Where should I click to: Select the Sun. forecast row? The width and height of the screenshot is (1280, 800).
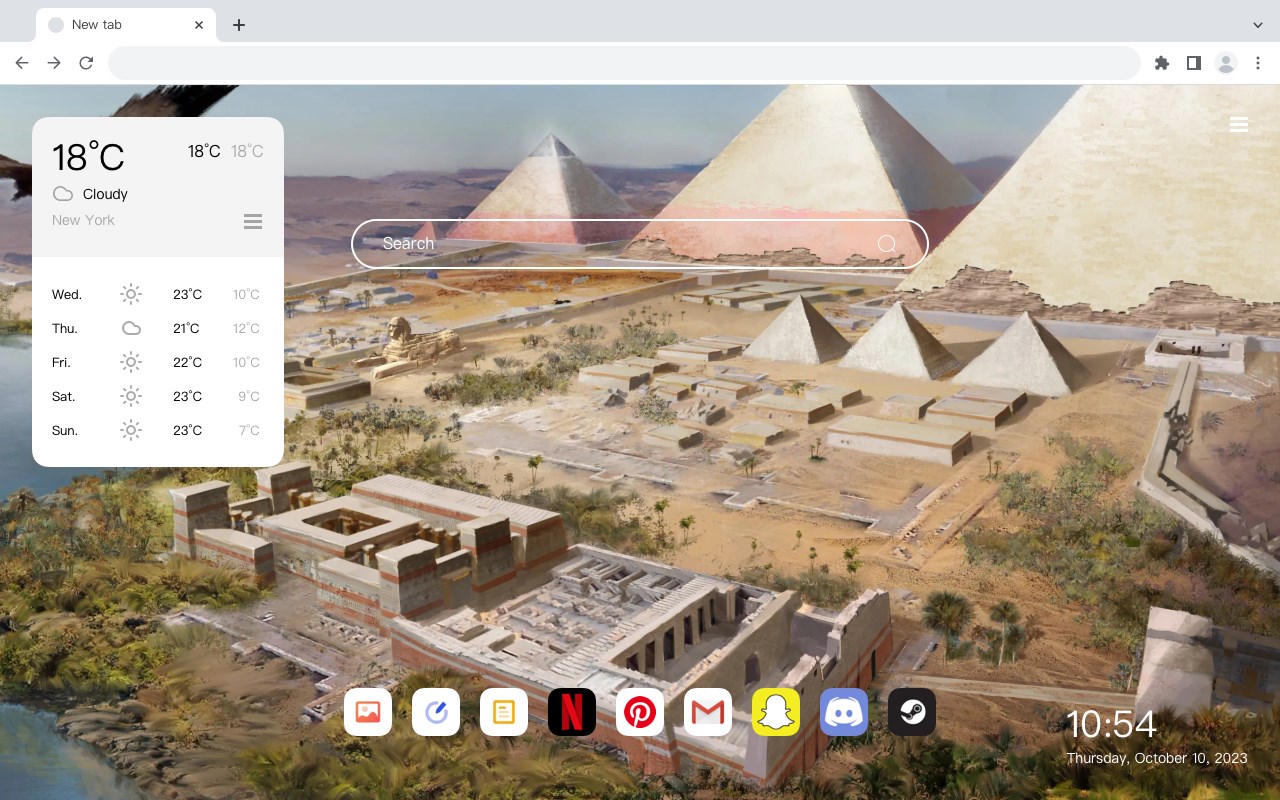pyautogui.click(x=157, y=430)
